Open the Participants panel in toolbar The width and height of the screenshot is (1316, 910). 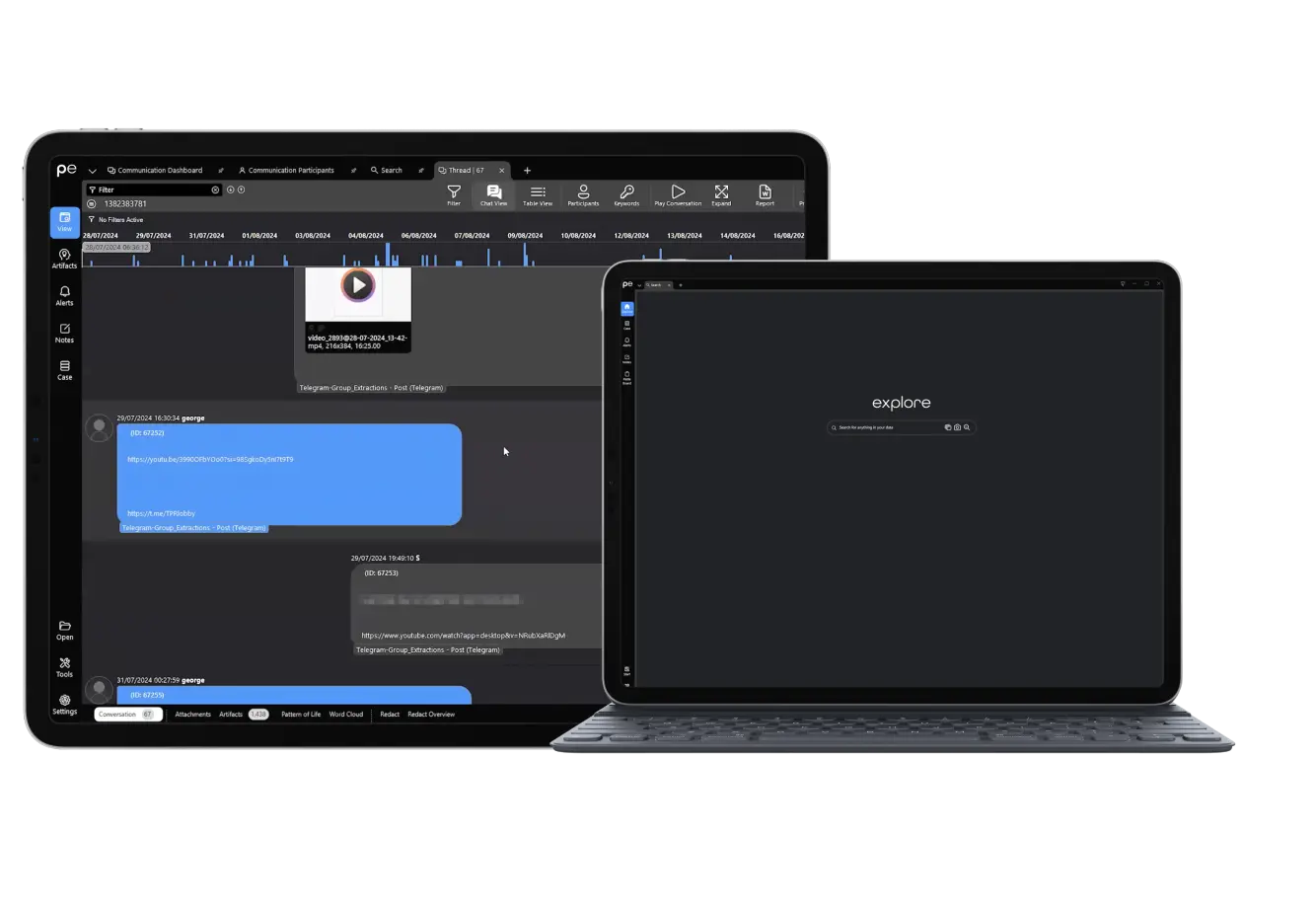click(583, 194)
